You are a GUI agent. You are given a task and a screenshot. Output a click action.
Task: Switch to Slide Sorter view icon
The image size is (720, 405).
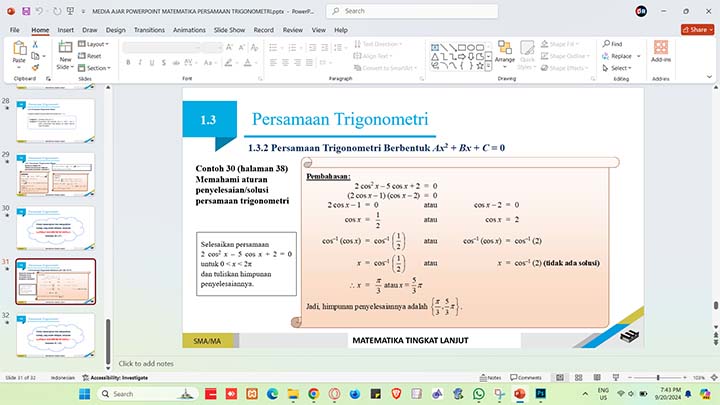[x=579, y=377]
